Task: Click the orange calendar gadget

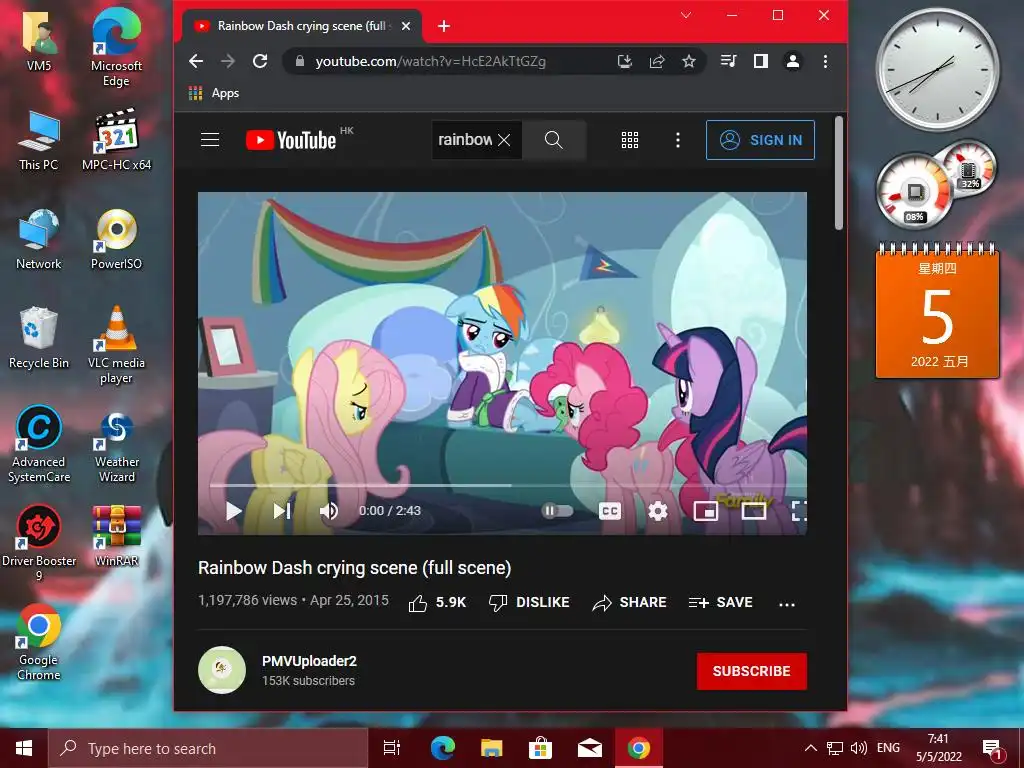Action: [937, 311]
